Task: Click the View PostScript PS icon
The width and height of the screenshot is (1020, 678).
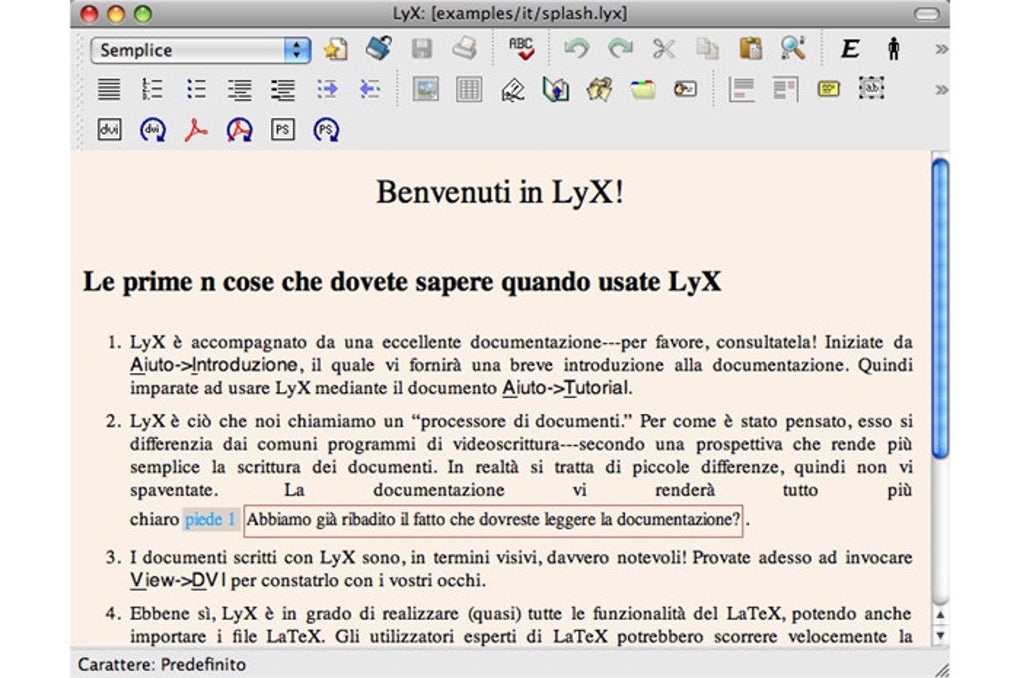Action: 282,129
